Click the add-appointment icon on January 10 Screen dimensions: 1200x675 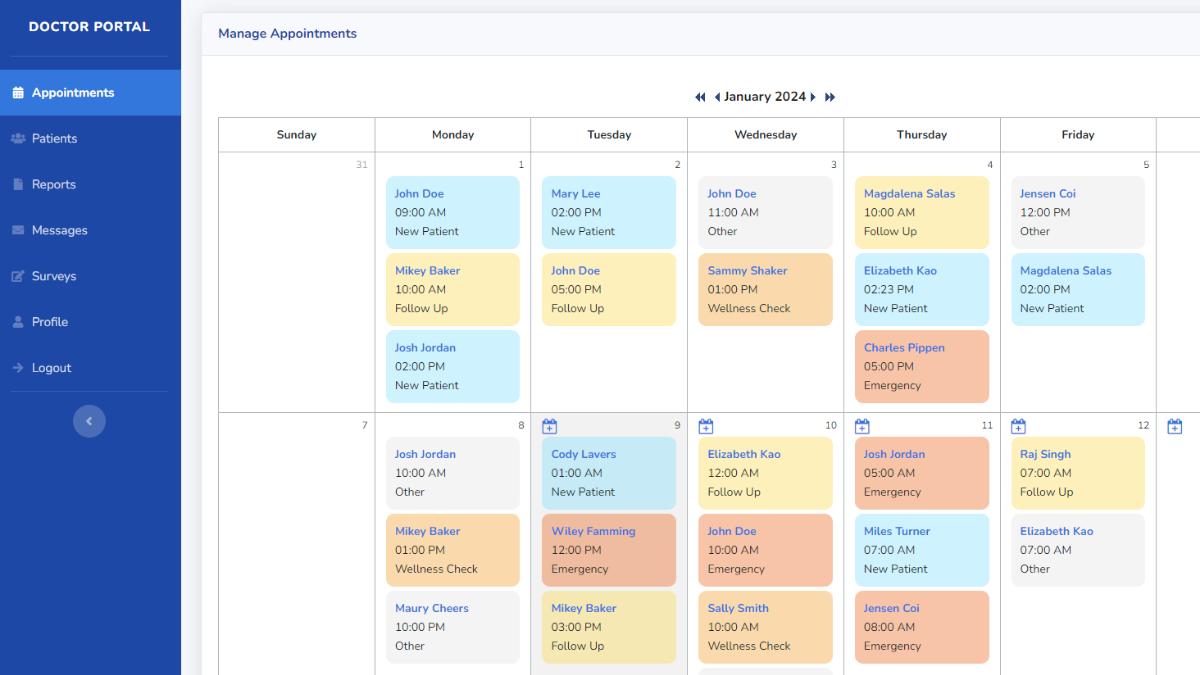[706, 425]
